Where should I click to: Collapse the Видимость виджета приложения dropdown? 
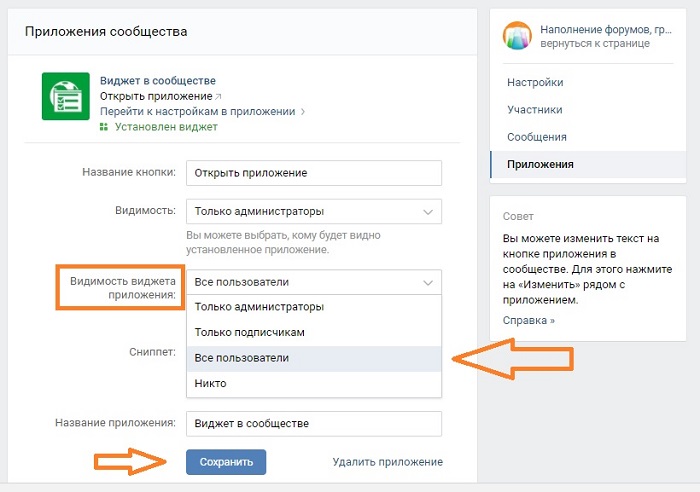428,282
